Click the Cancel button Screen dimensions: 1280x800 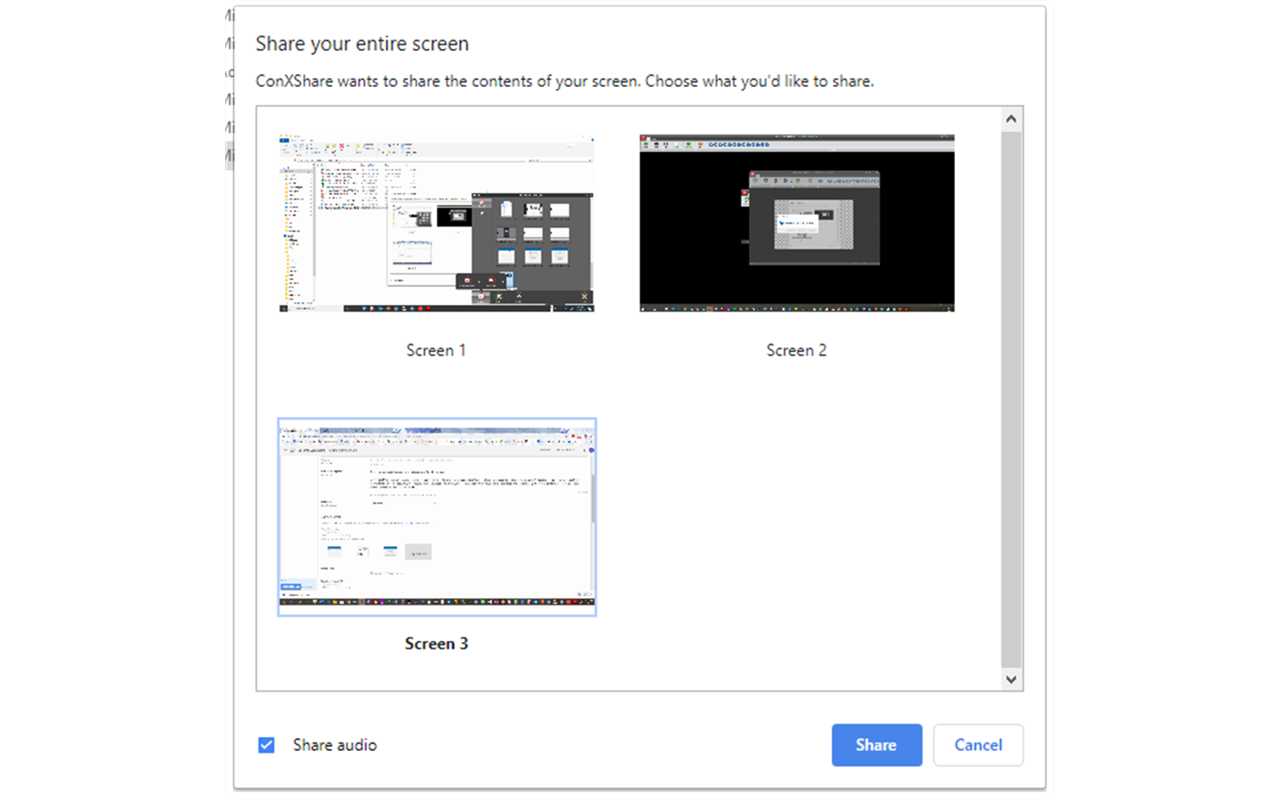coord(978,744)
